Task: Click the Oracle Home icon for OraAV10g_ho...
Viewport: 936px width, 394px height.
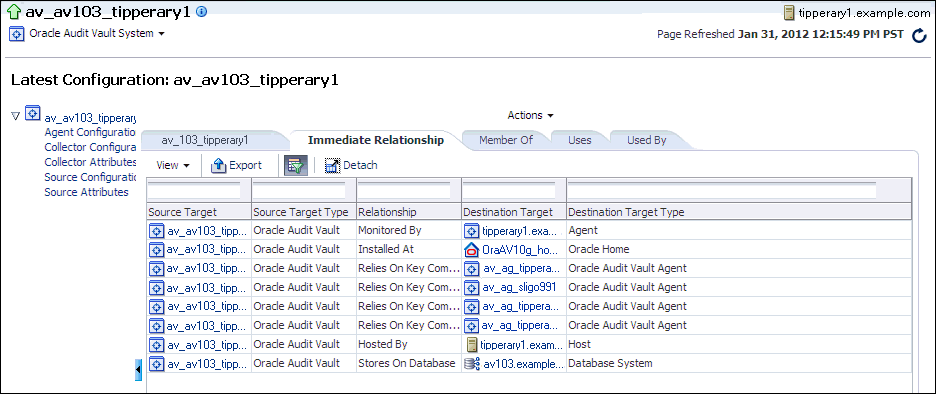Action: (472, 250)
